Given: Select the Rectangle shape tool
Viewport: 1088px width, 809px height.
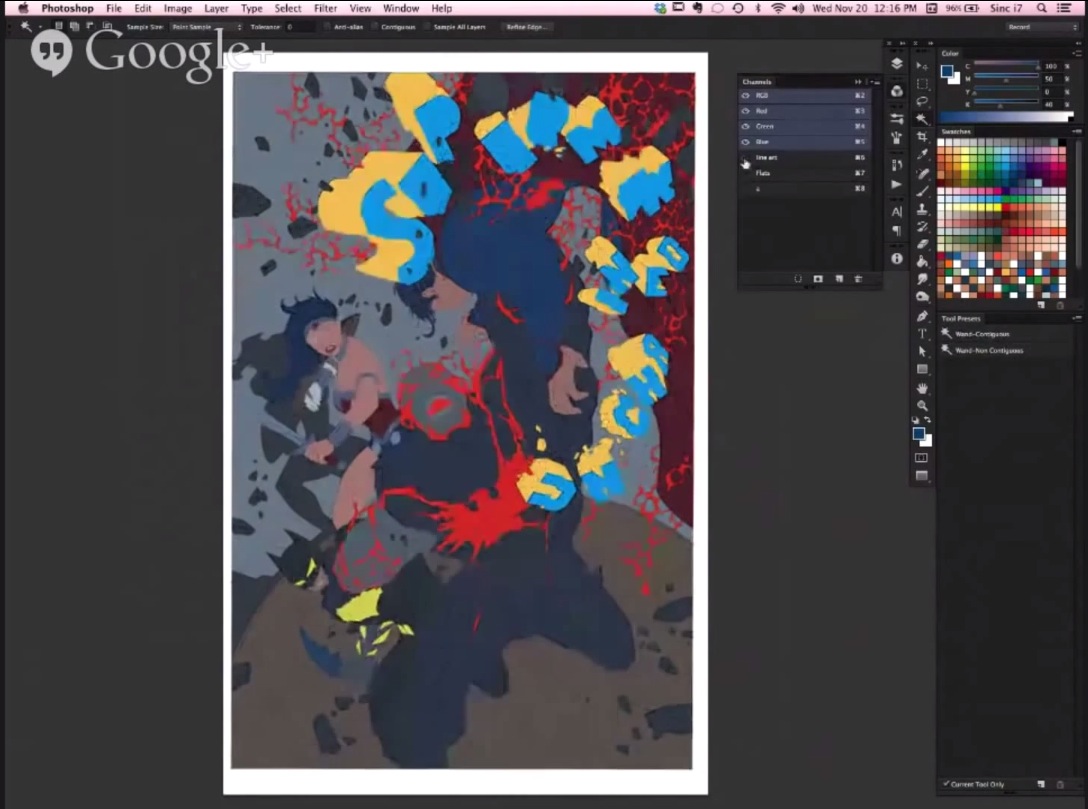Looking at the screenshot, I should pyautogui.click(x=922, y=370).
